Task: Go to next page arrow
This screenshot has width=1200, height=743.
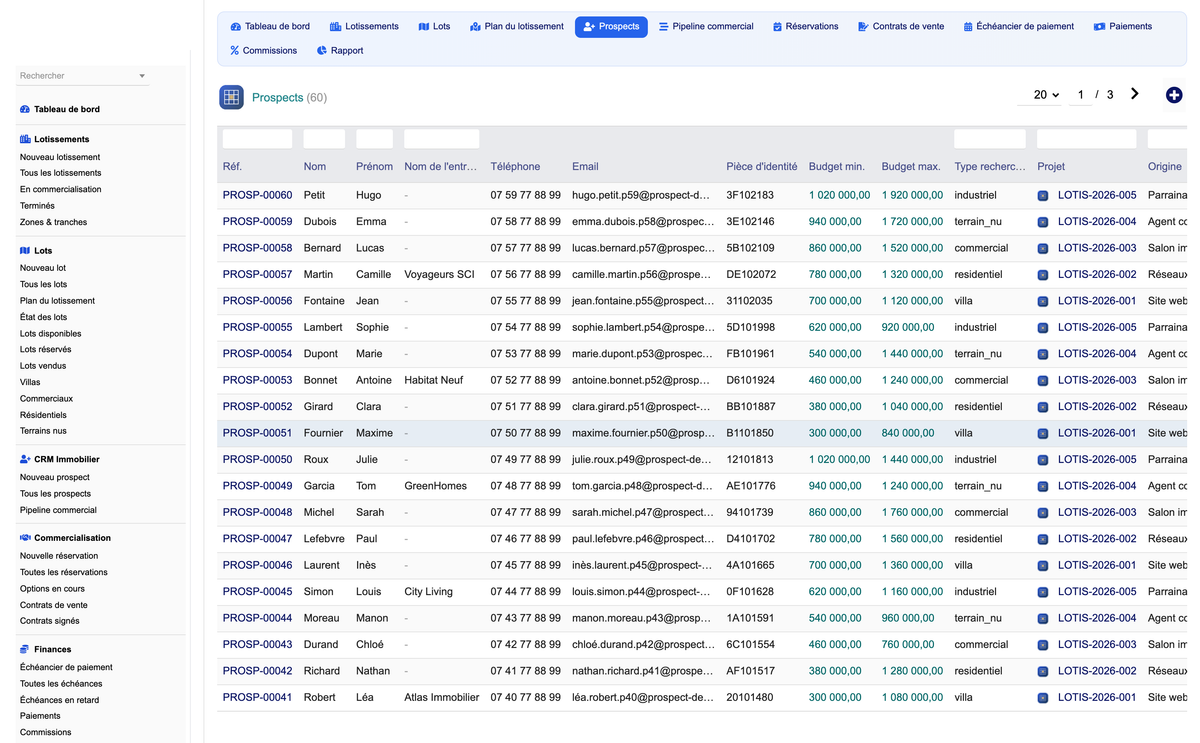Action: click(x=1134, y=94)
